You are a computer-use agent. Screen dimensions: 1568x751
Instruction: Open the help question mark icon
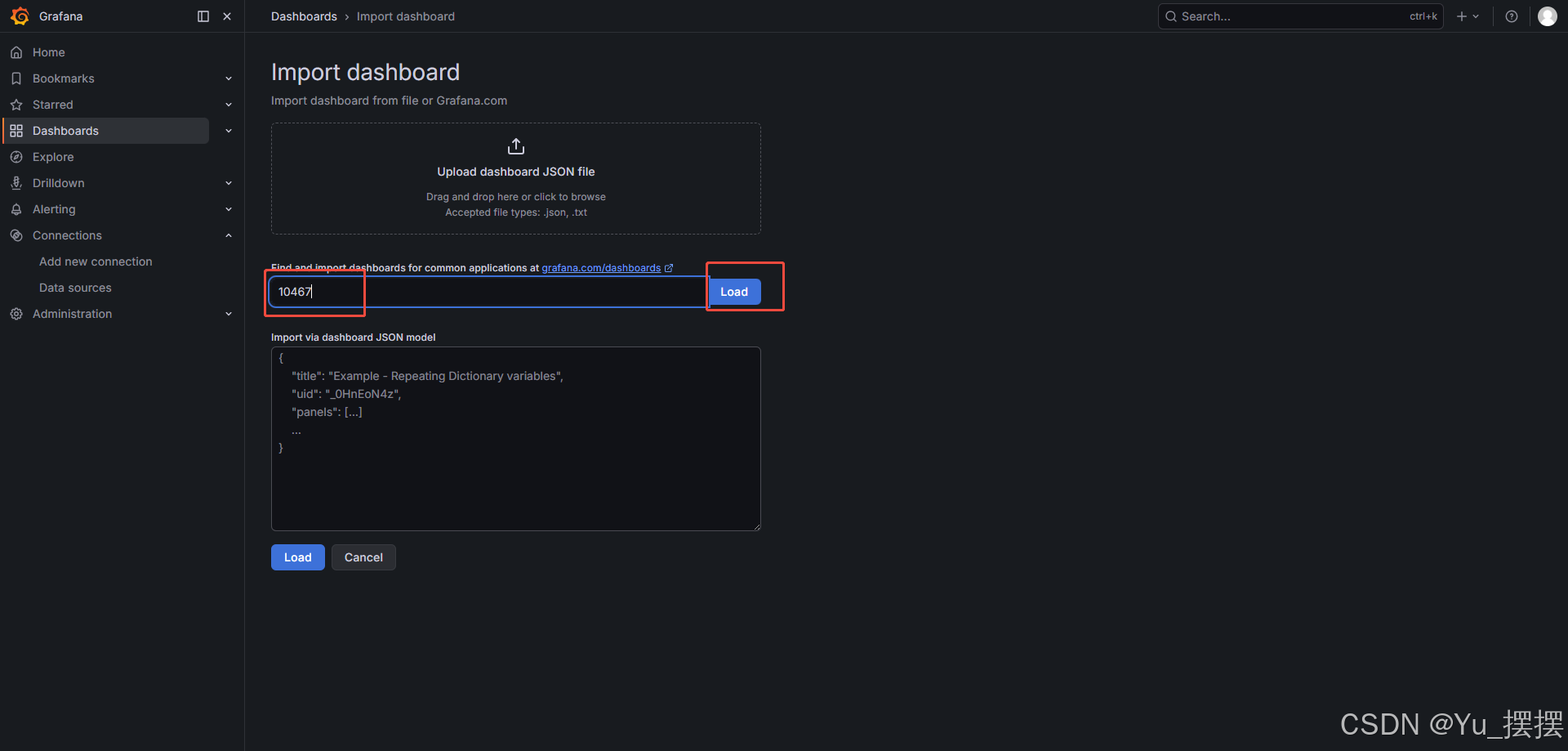(1512, 16)
